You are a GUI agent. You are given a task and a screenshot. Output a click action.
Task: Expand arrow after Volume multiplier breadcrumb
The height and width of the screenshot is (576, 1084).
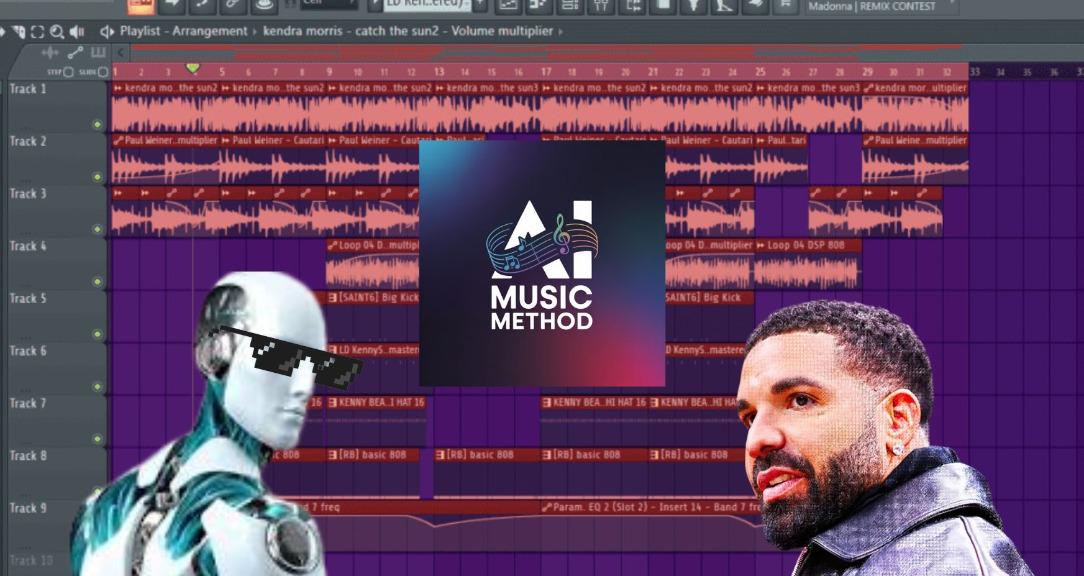[x=560, y=32]
